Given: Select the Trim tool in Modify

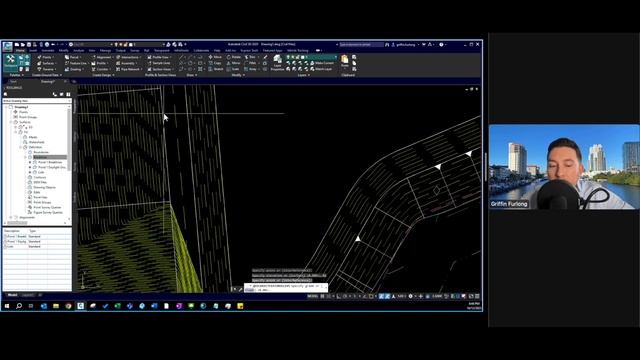Looking at the screenshot, I should pyautogui.click(x=250, y=57).
